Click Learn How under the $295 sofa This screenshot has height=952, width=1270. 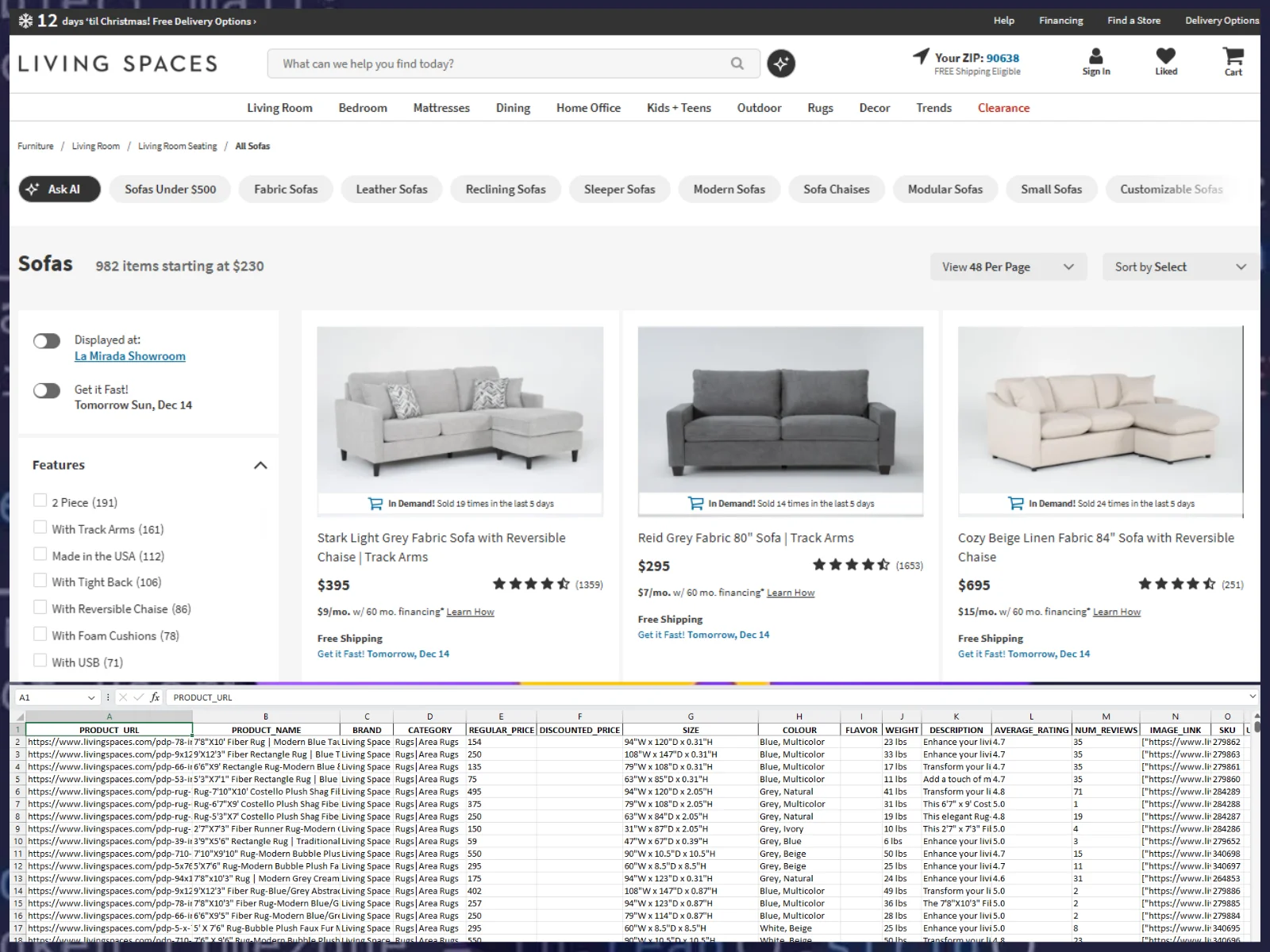(791, 593)
